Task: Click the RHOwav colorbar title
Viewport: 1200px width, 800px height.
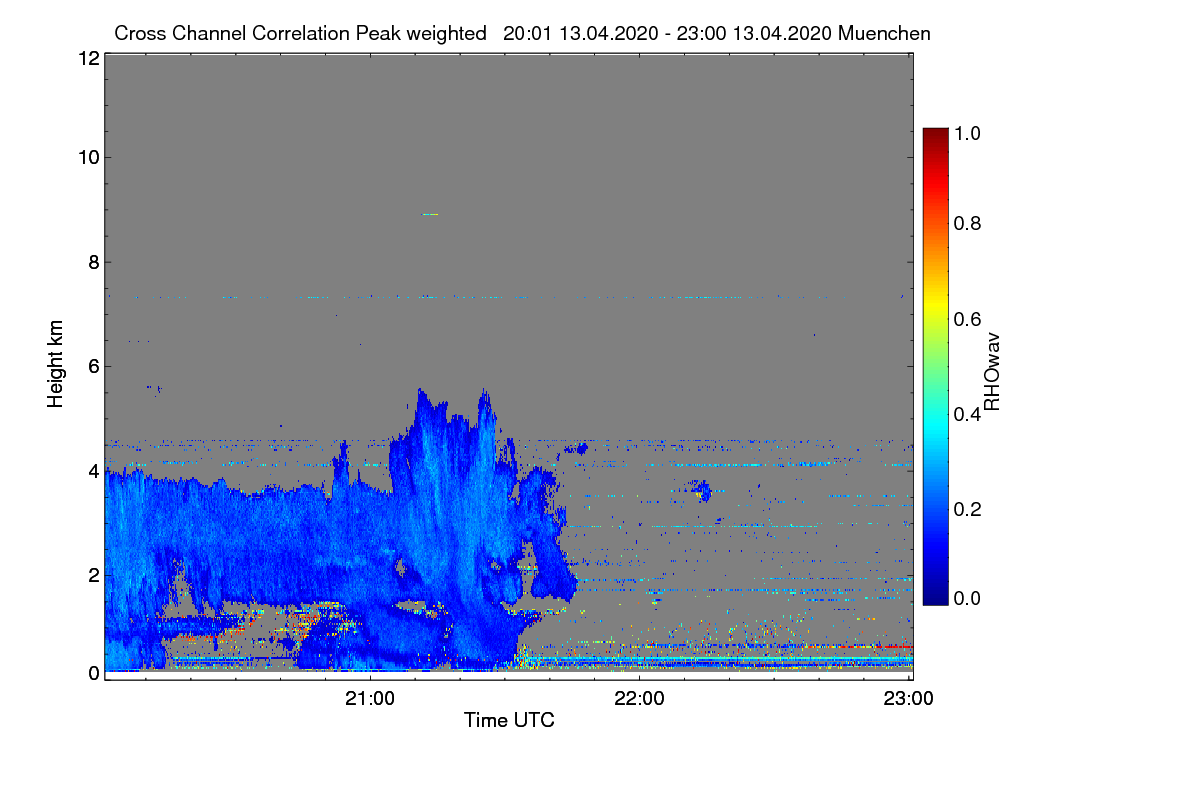Action: [x=993, y=371]
